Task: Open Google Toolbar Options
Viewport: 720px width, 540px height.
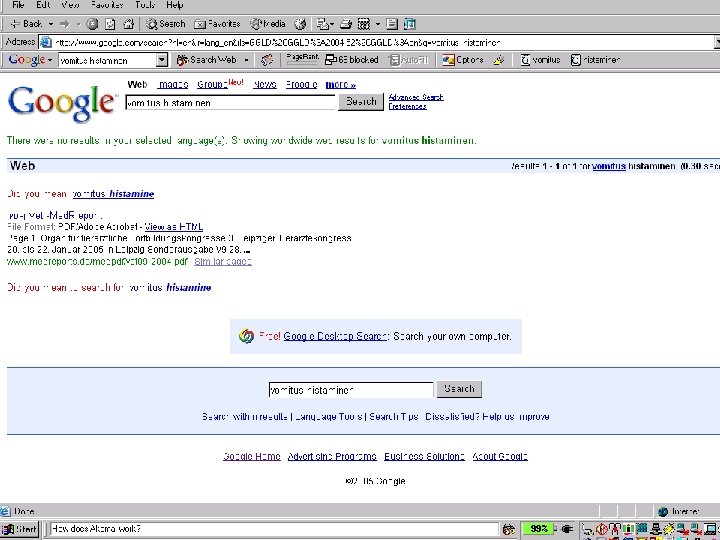Action: [463, 60]
